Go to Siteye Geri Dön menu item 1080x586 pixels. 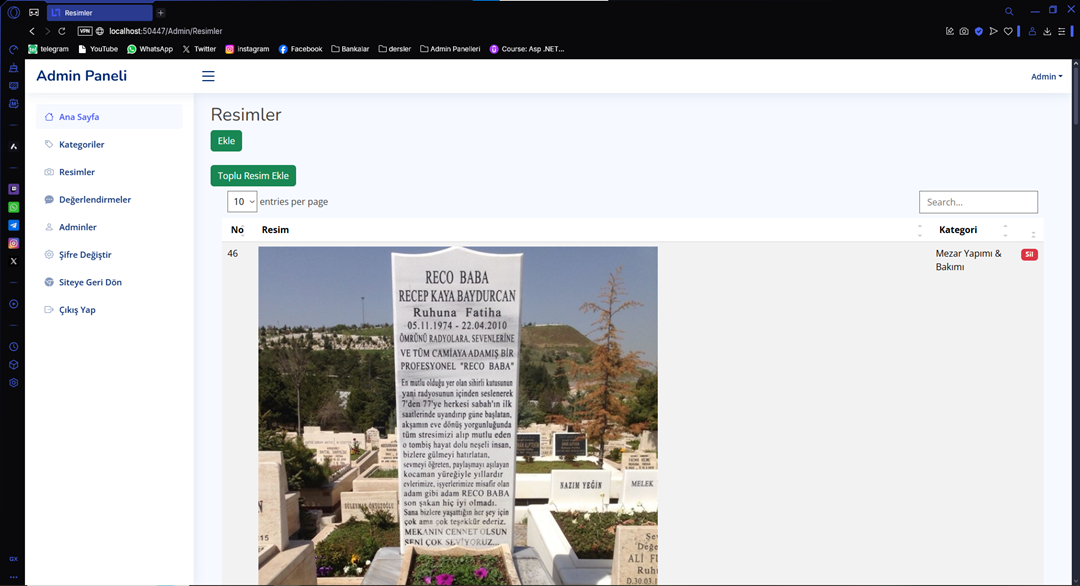[x=90, y=282]
